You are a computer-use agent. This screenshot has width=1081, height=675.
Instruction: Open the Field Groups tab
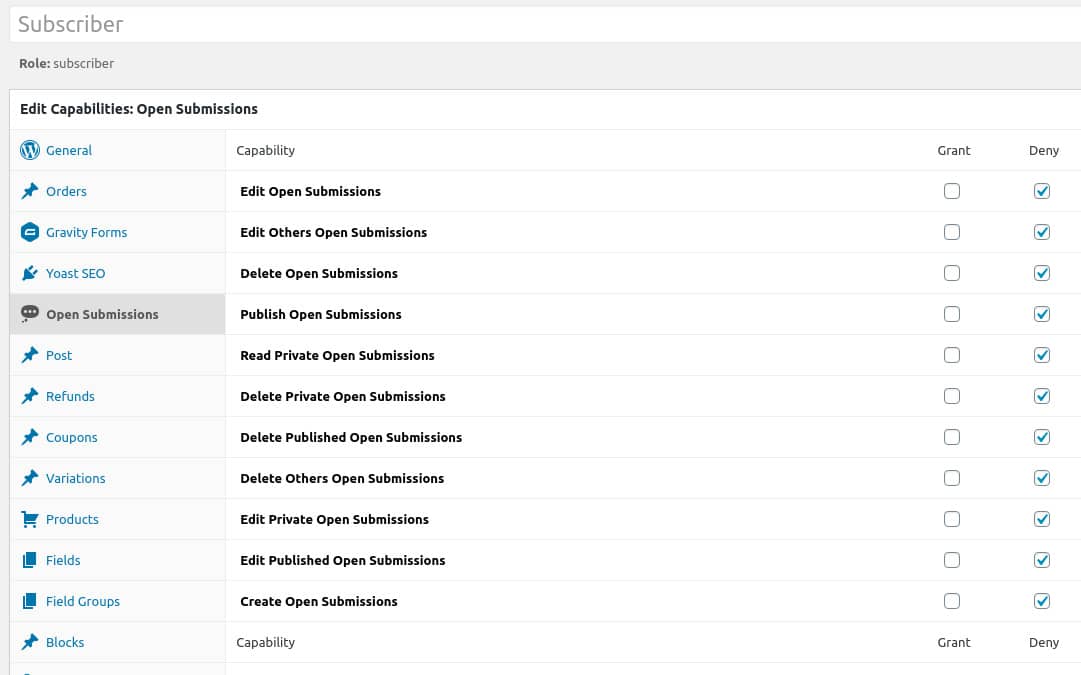point(117,601)
